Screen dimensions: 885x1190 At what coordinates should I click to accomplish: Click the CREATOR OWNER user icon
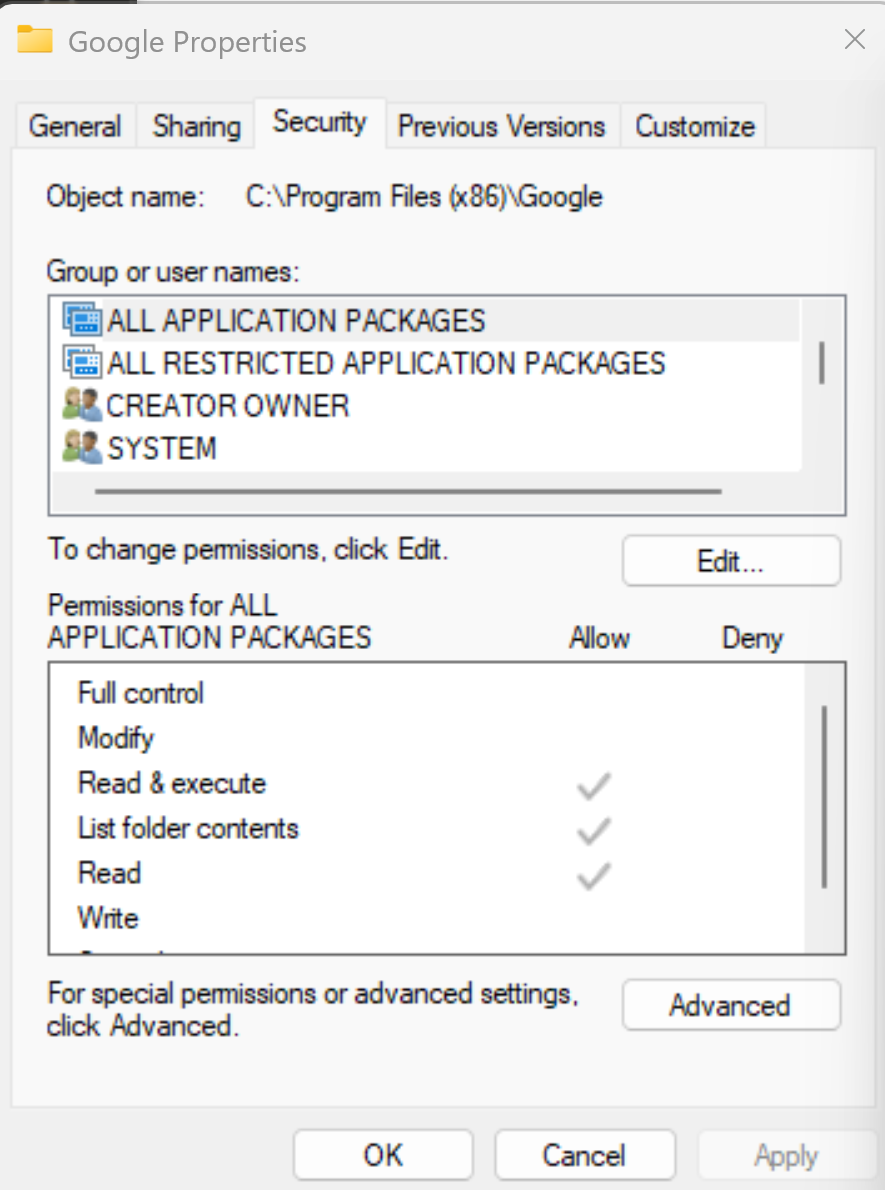[81, 405]
